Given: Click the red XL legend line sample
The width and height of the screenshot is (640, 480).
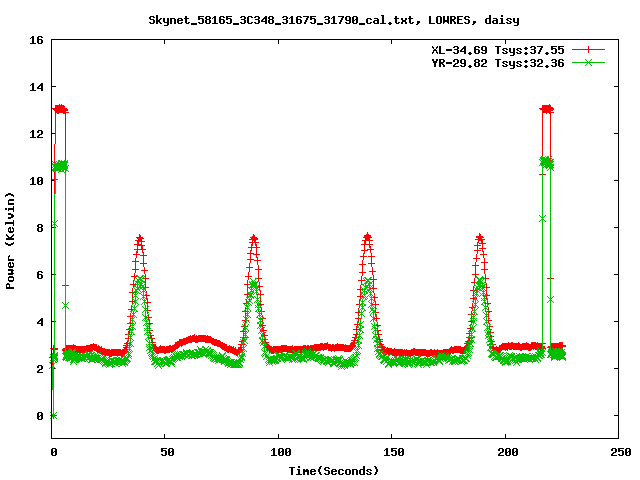Looking at the screenshot, I should [588, 50].
